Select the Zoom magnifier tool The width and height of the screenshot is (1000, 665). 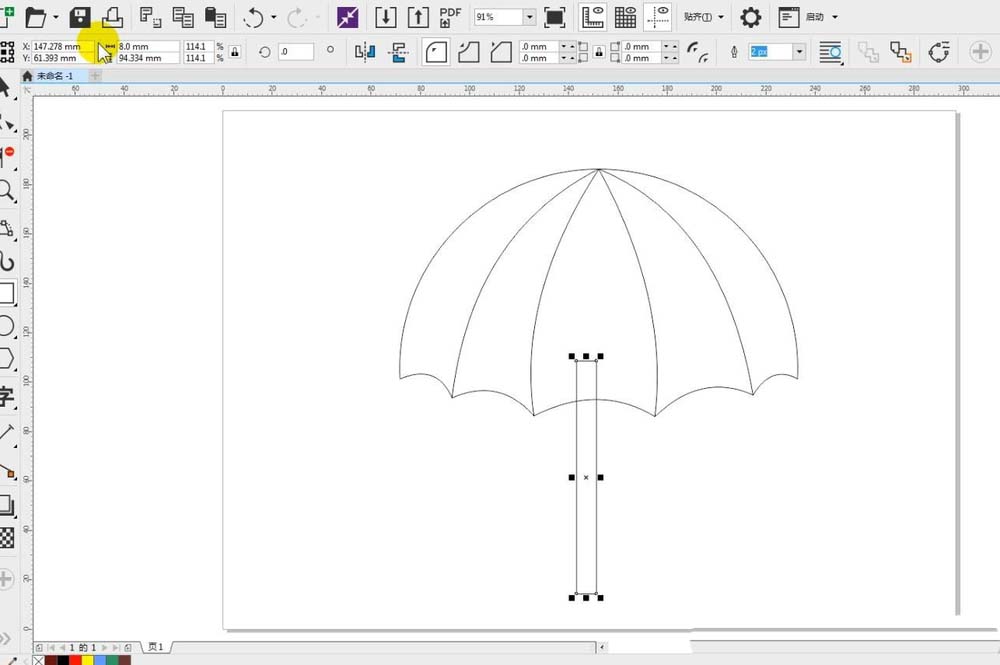click(6, 190)
